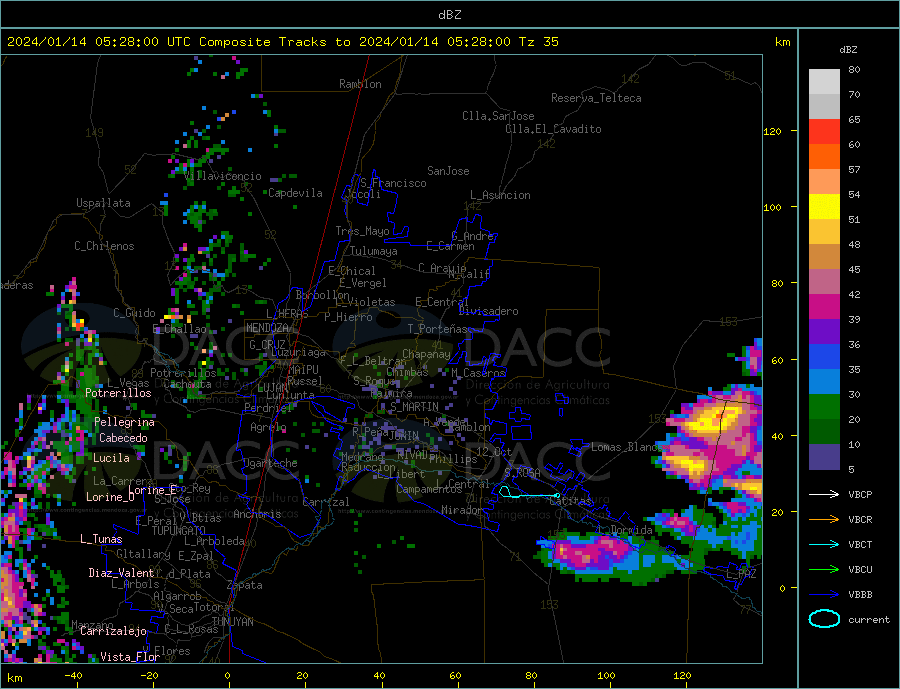Click the Vista_Flor label

tap(130, 657)
